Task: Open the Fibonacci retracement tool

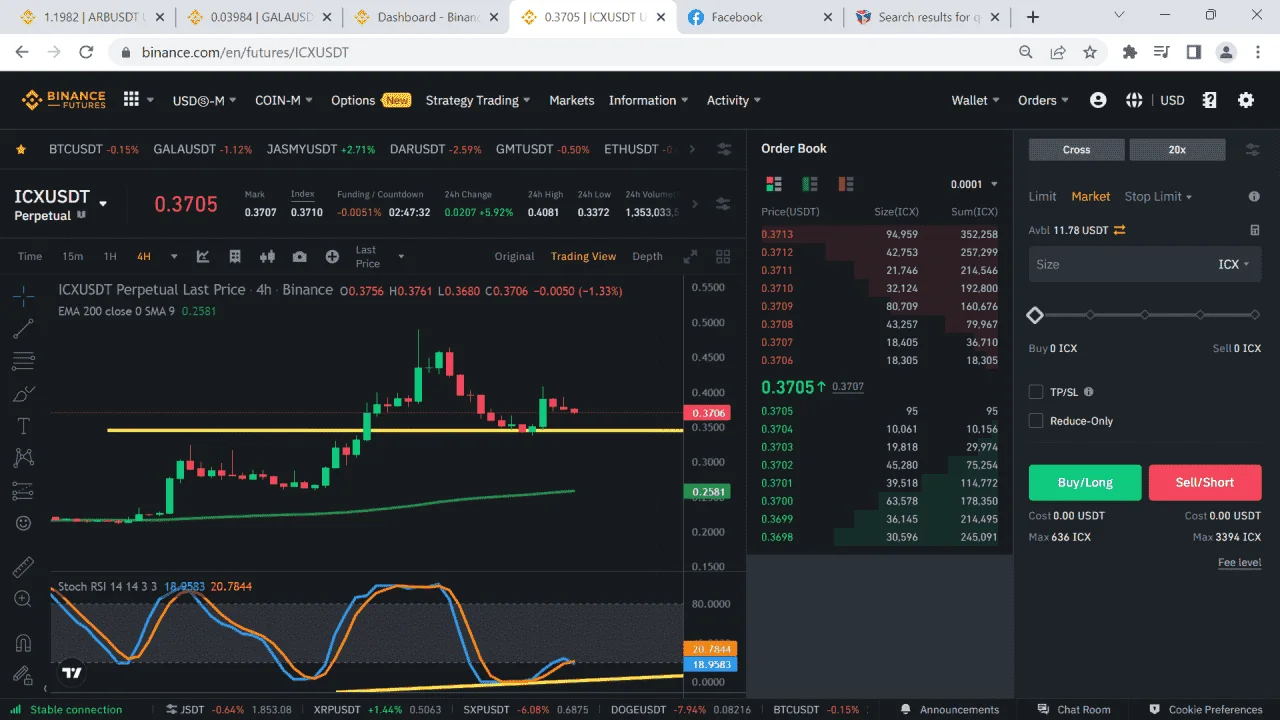Action: pos(23,360)
